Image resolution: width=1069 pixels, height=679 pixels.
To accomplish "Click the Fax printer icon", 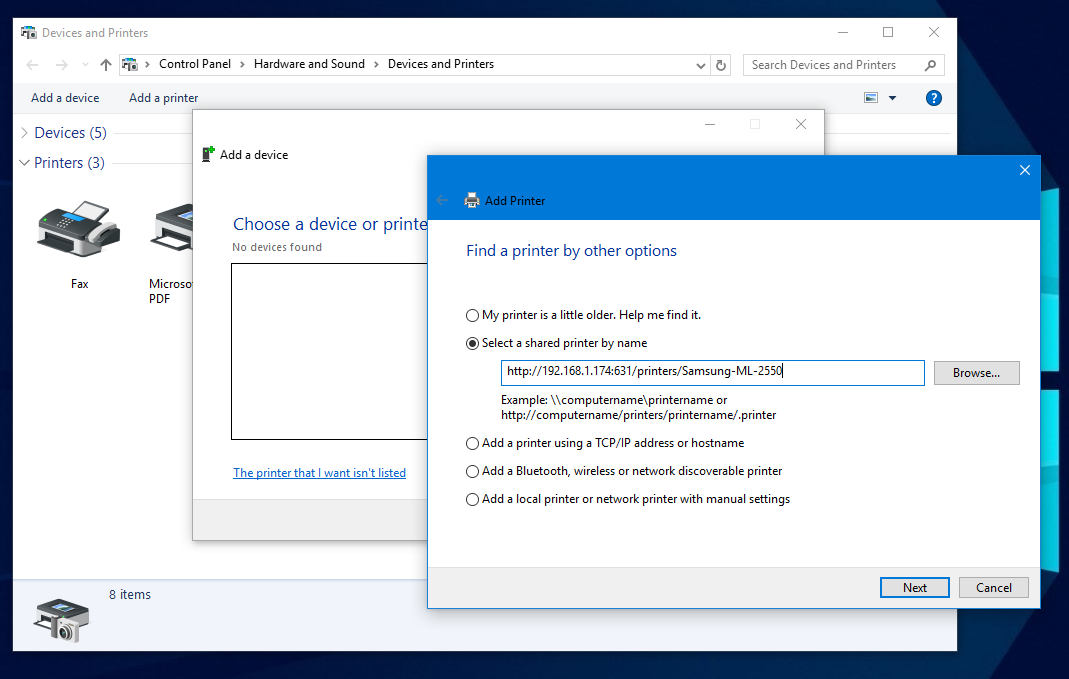I will point(79,228).
